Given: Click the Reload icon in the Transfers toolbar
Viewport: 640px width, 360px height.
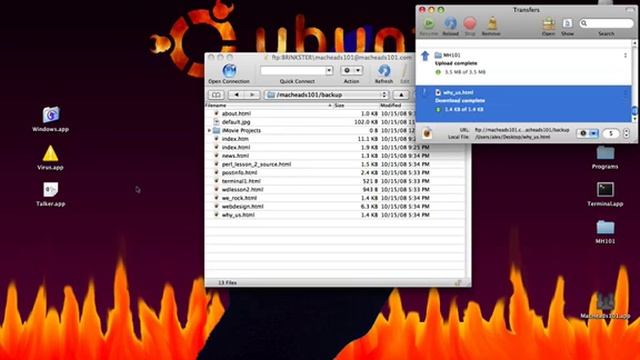Looking at the screenshot, I should point(450,23).
